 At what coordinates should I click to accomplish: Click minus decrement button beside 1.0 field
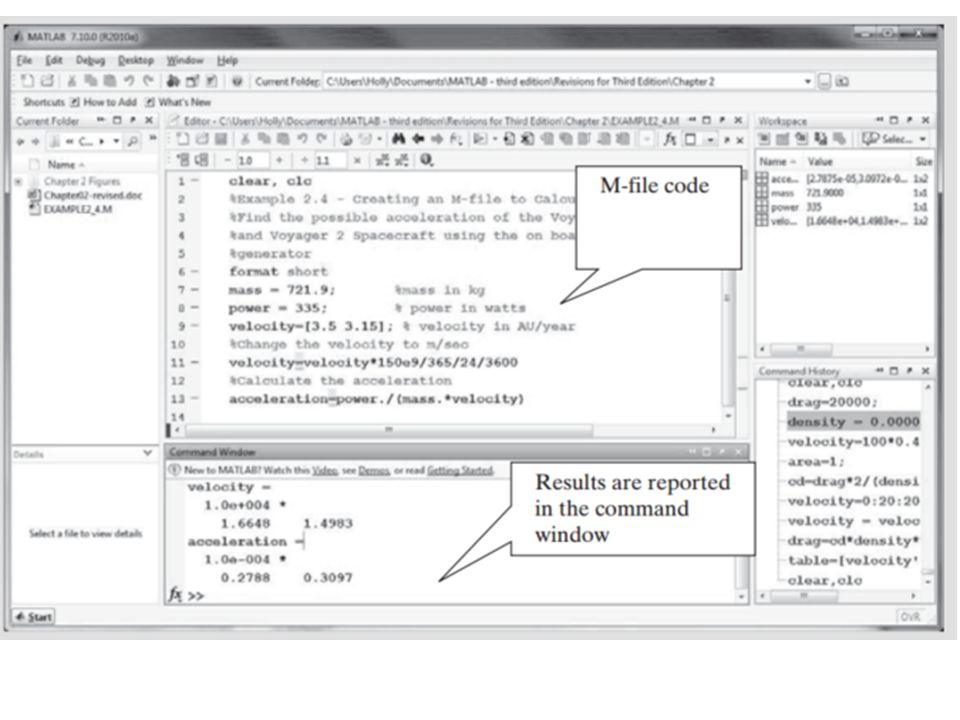coord(227,160)
